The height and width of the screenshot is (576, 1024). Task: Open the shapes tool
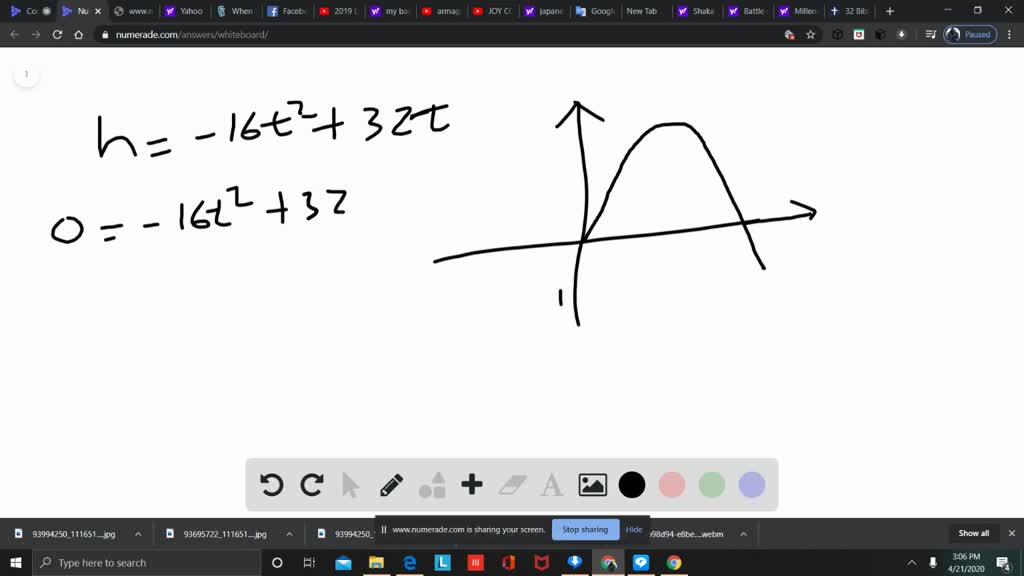point(432,484)
